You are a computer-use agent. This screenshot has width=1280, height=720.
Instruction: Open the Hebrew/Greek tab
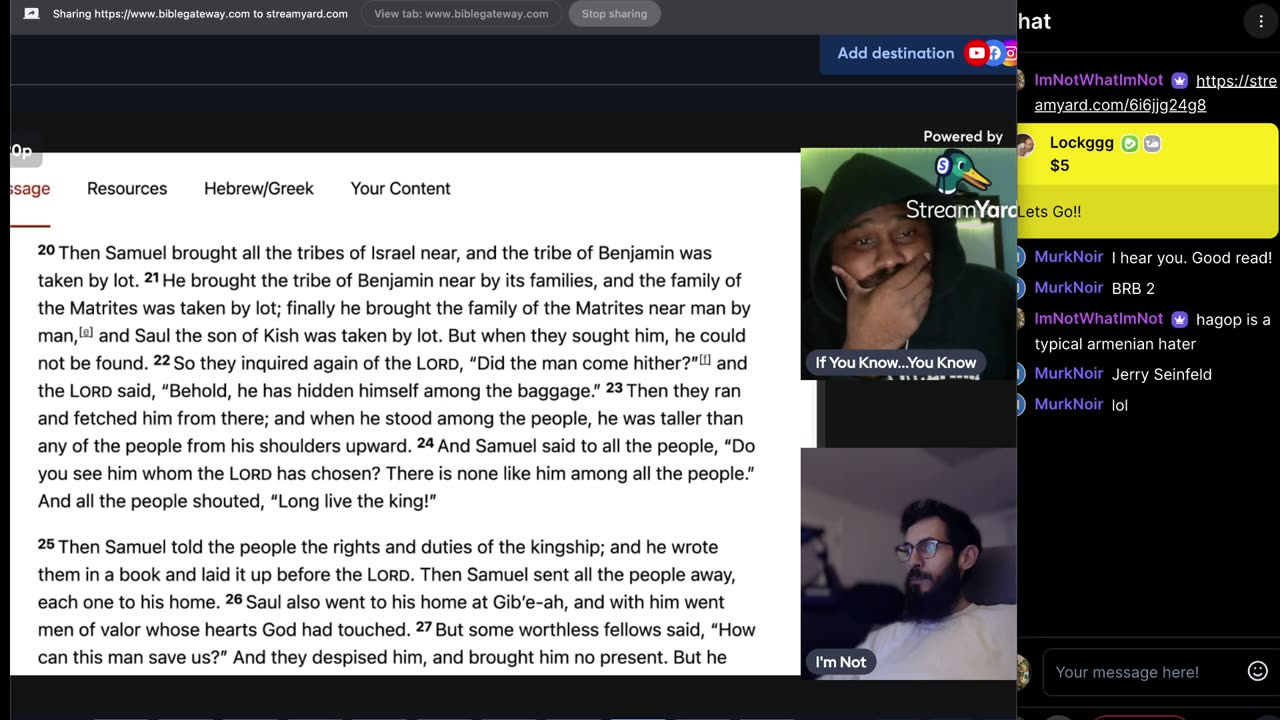point(259,188)
